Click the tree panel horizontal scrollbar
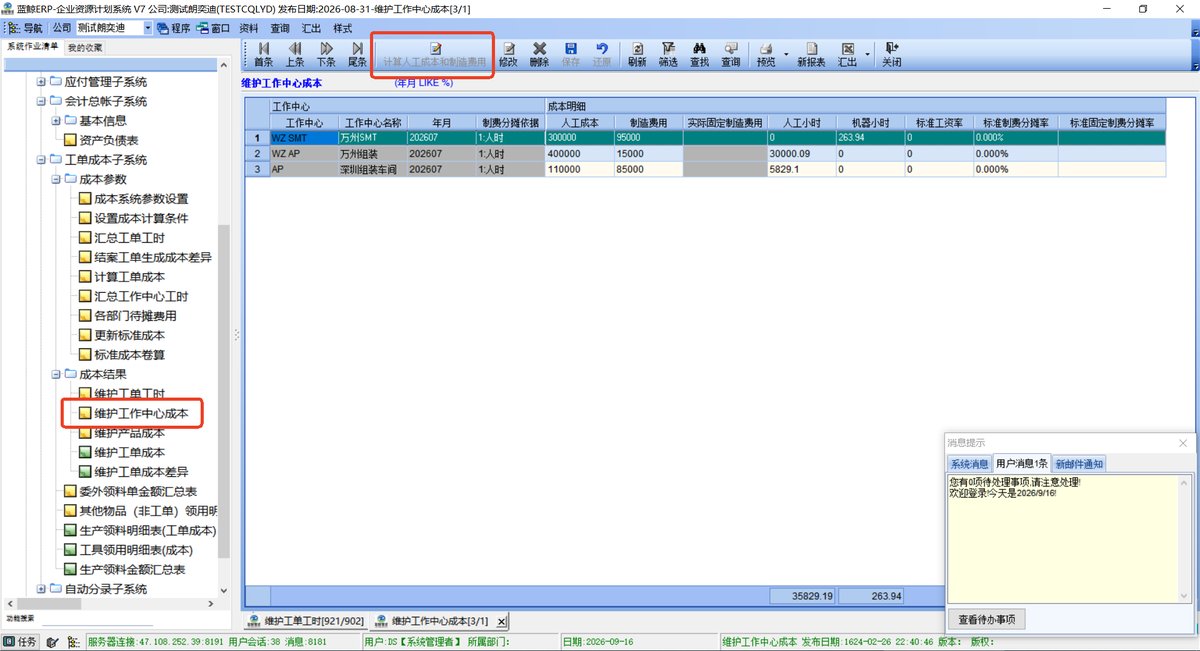The width and height of the screenshot is (1200, 651). [110, 604]
